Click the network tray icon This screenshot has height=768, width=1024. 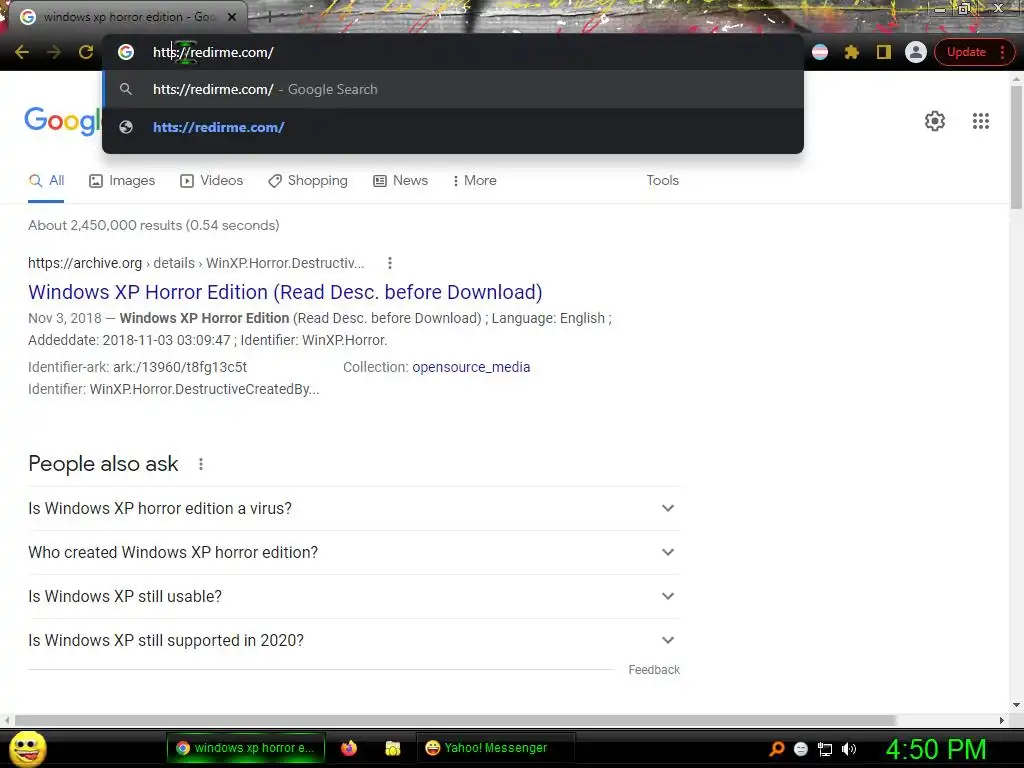point(825,749)
